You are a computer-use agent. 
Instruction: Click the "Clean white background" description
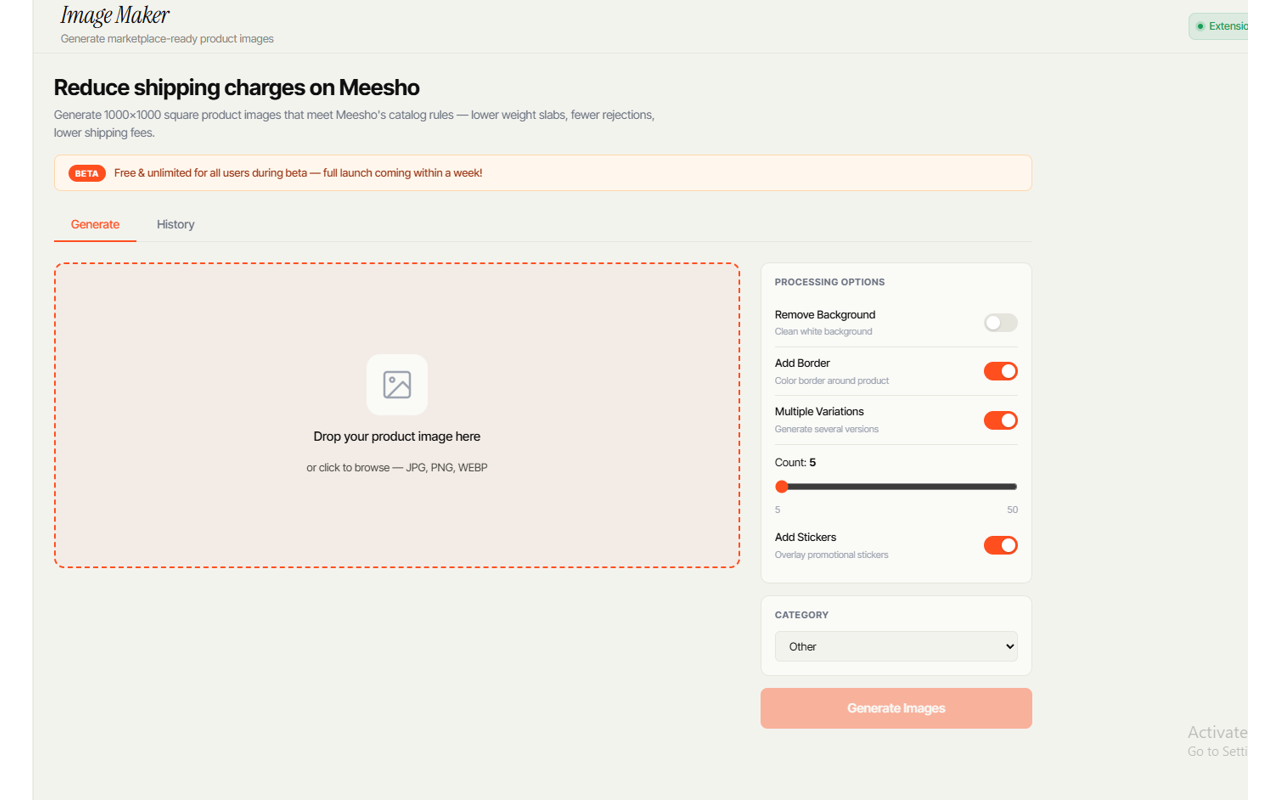point(823,331)
